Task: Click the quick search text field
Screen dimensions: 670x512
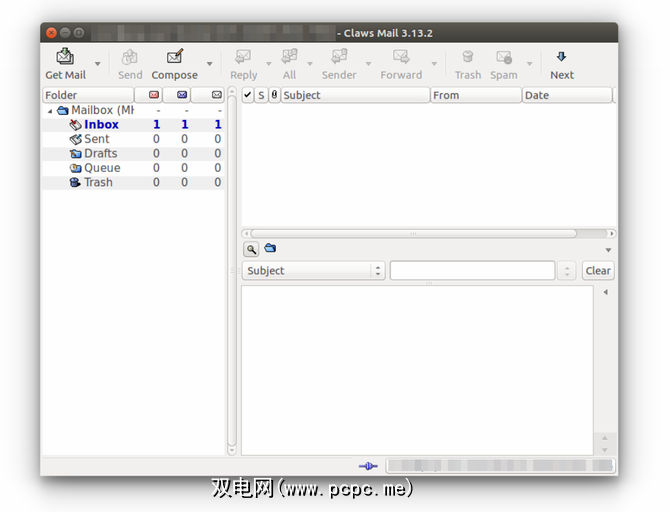Action: click(473, 271)
